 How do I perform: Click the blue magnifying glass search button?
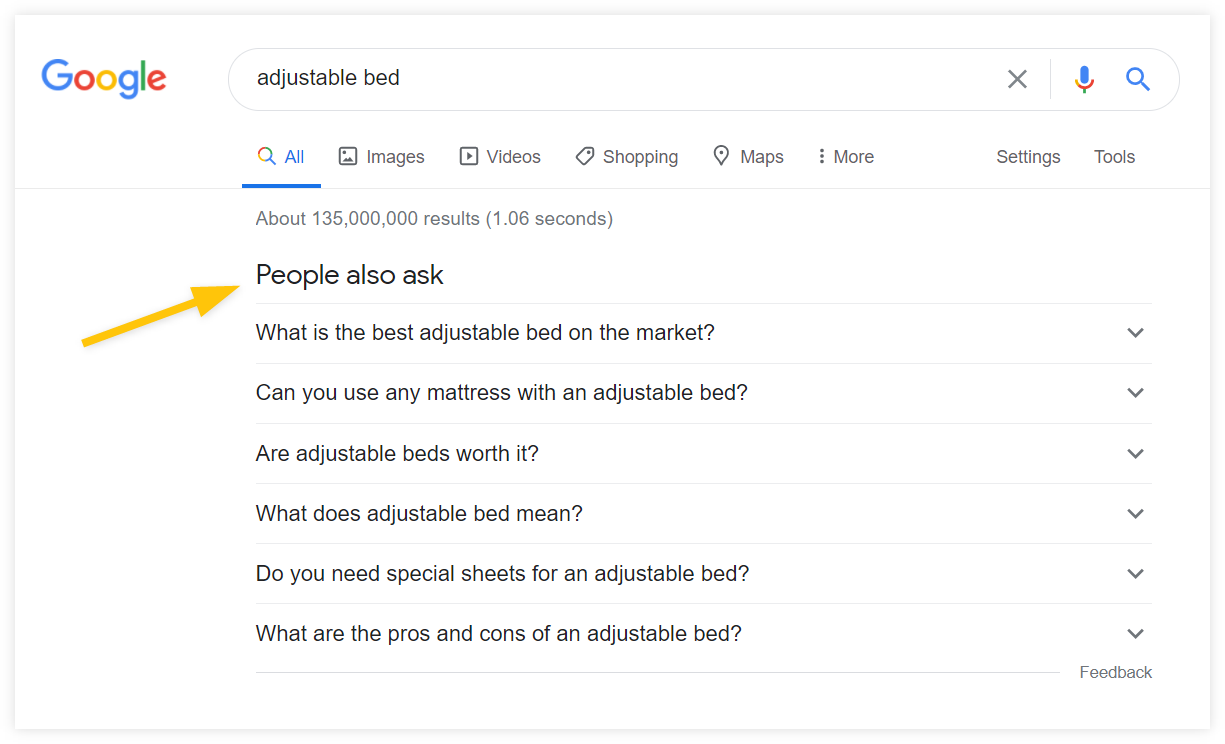[x=1138, y=79]
